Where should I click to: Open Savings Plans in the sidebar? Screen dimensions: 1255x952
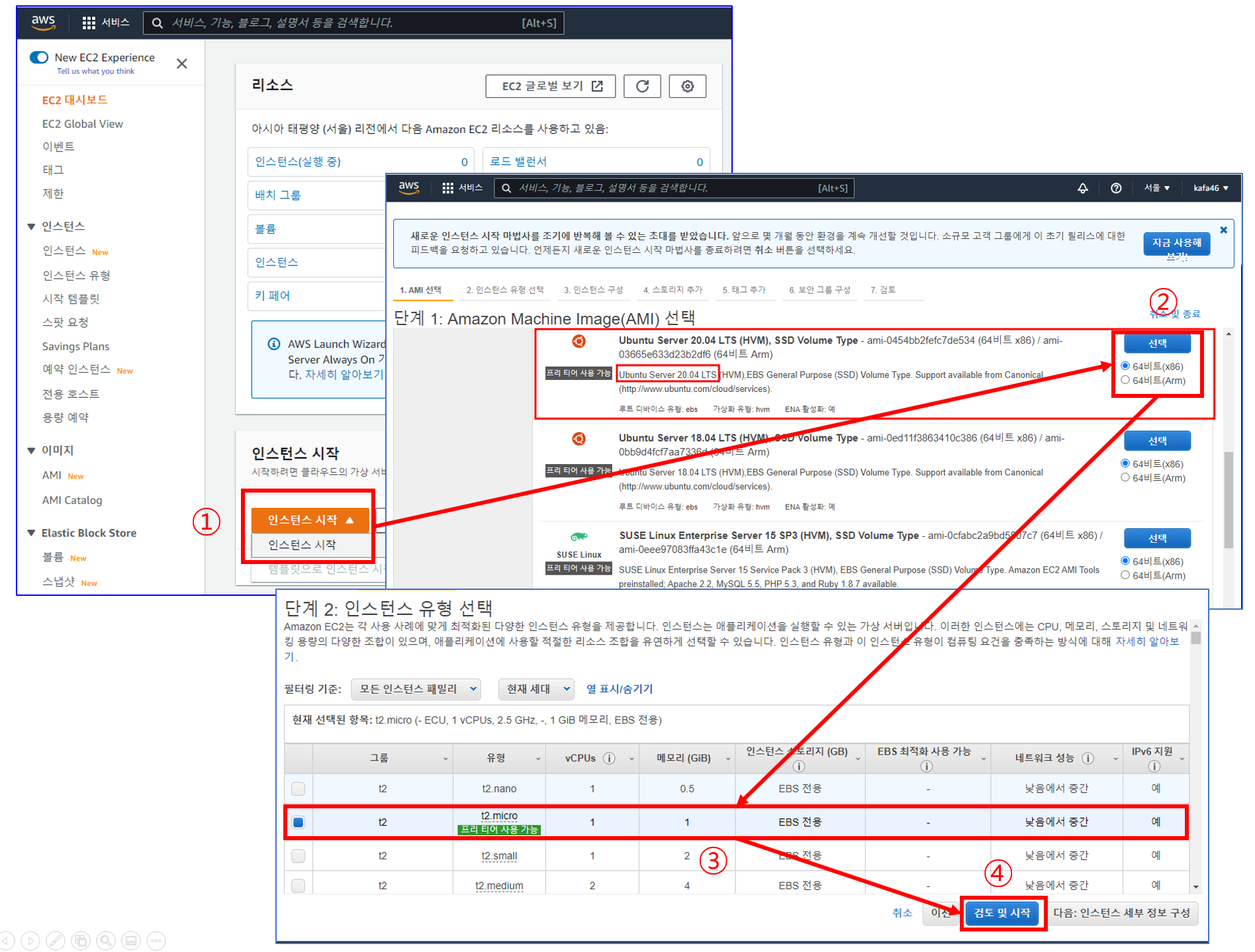coord(75,346)
